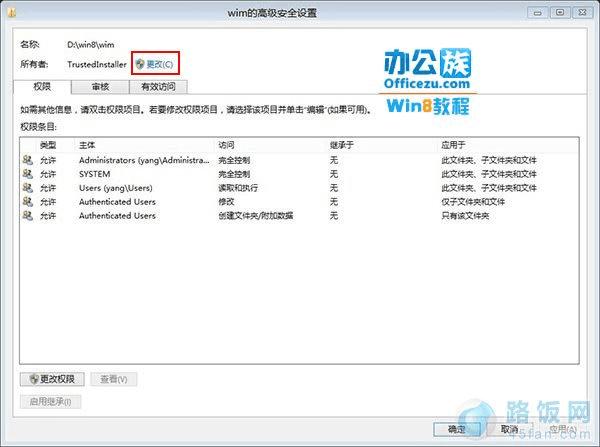
Task: Click user icon of 创建文件夹/附加数据 row
Action: tap(28, 215)
